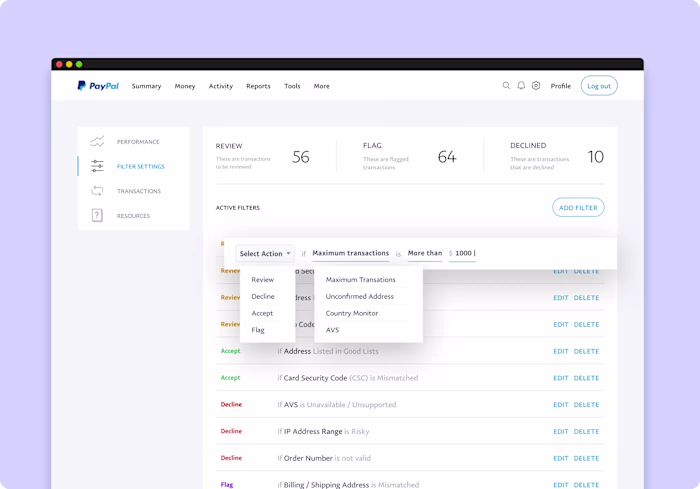Edit the Billing / Shipping Address filter
Screen dimensions: 700x489
(x=561, y=485)
